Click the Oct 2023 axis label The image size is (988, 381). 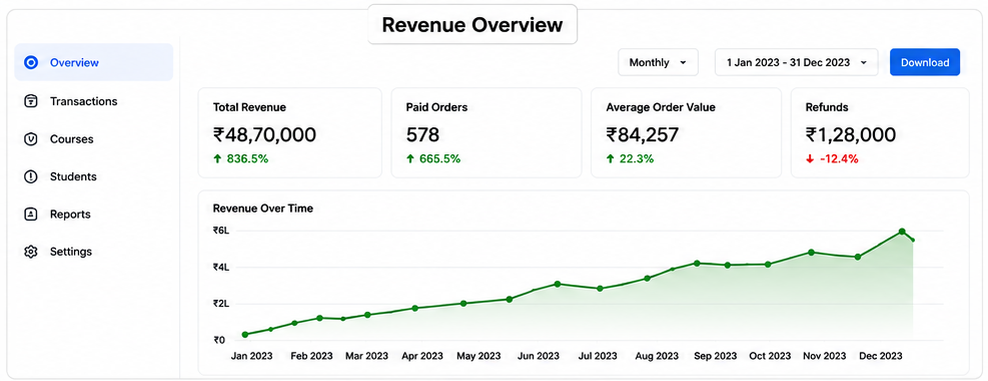pos(771,356)
